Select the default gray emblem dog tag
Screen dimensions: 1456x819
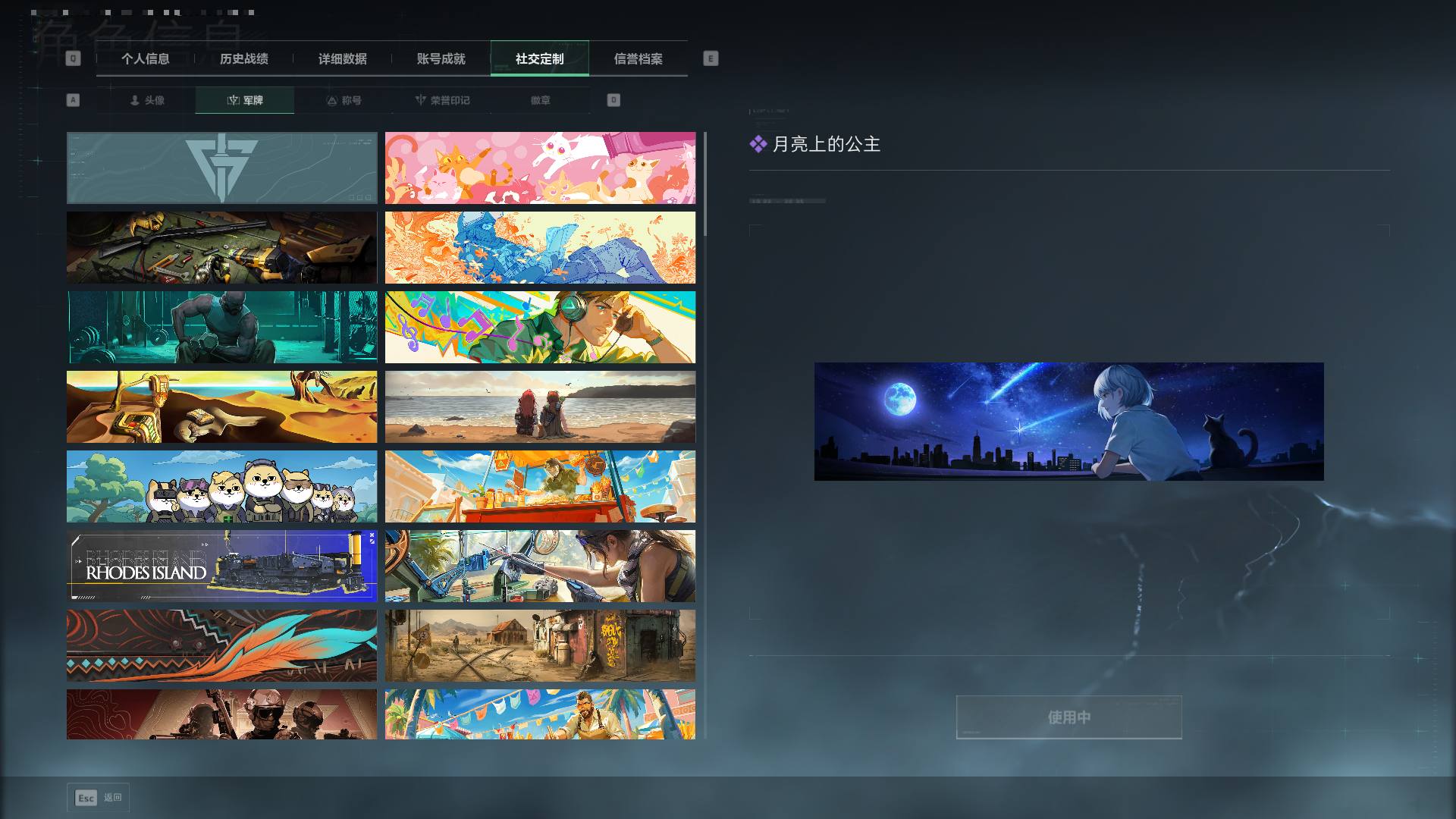click(x=221, y=168)
